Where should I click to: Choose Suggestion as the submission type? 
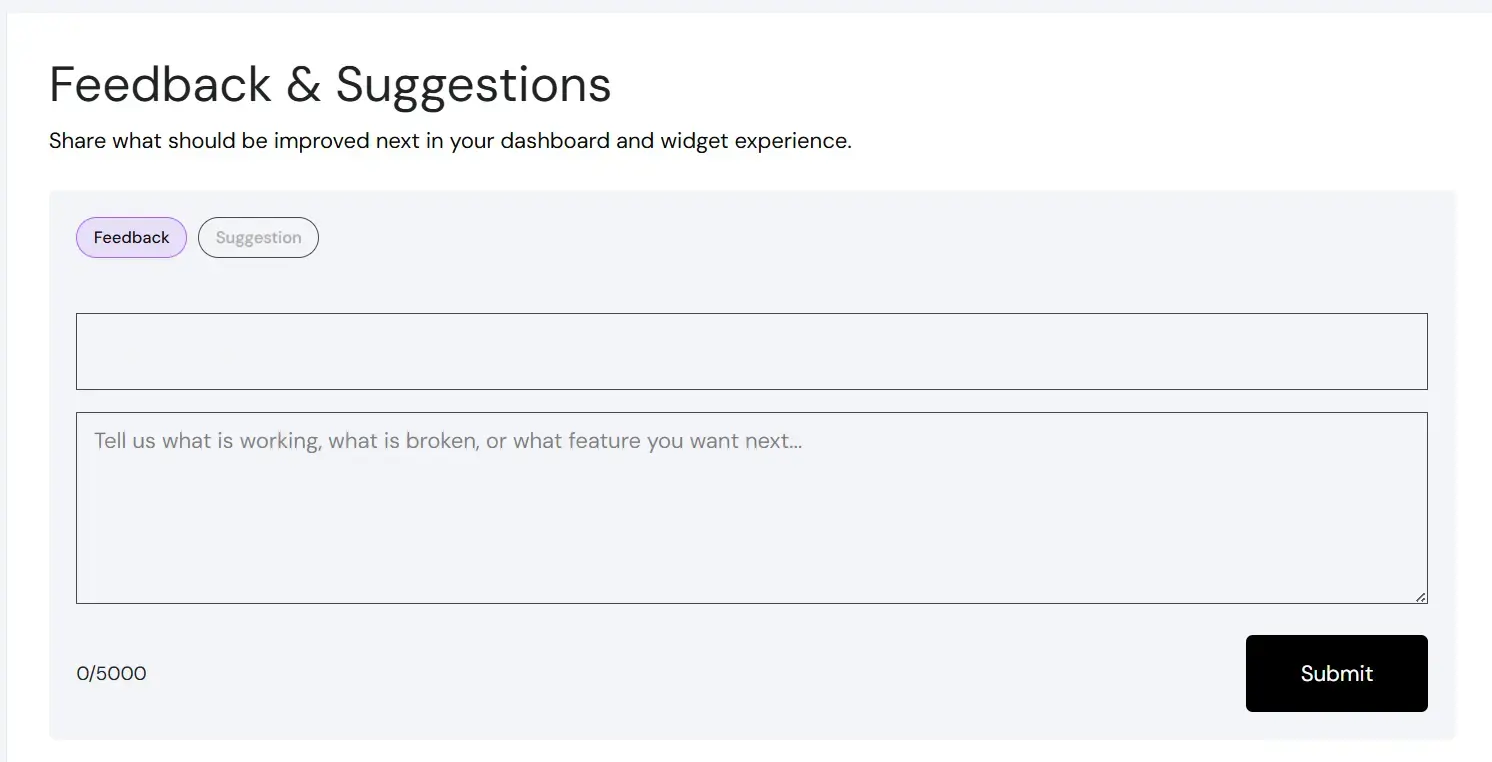258,237
